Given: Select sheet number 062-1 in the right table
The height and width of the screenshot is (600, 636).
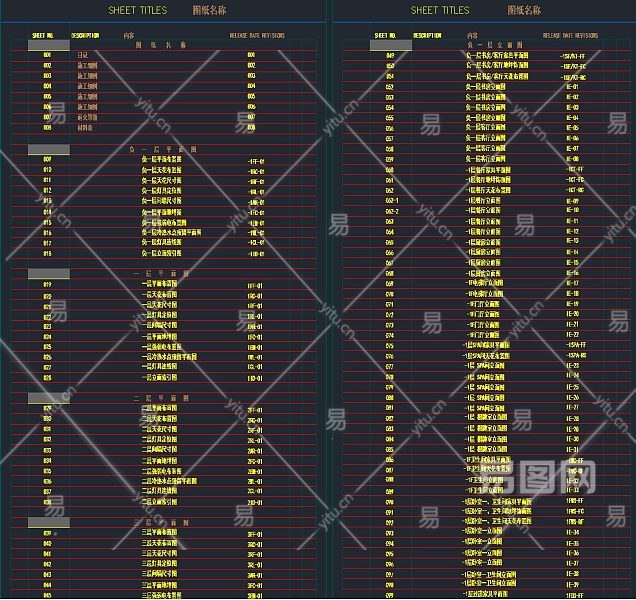Looking at the screenshot, I should pyautogui.click(x=392, y=201).
